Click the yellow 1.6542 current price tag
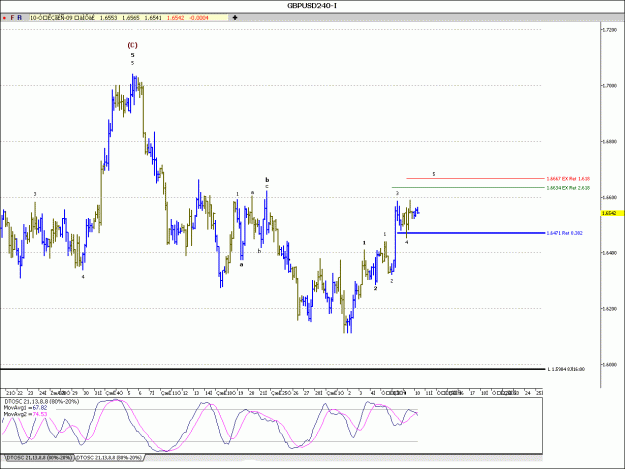 pyautogui.click(x=611, y=213)
